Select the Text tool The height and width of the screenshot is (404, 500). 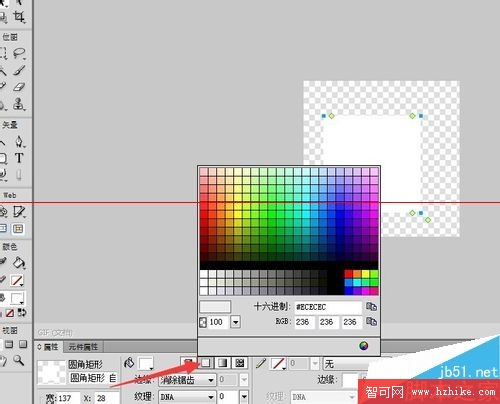click(19, 158)
